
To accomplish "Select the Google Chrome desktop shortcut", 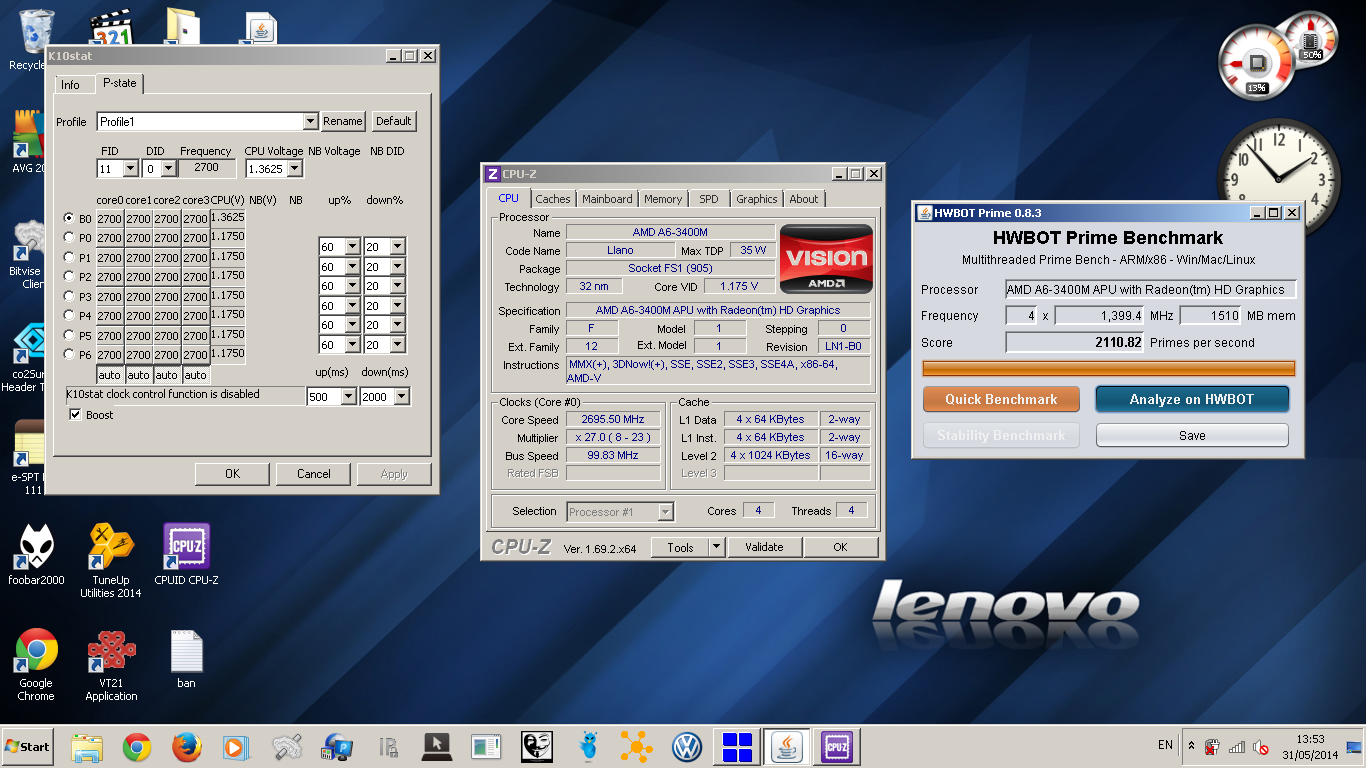I will pyautogui.click(x=36, y=665).
